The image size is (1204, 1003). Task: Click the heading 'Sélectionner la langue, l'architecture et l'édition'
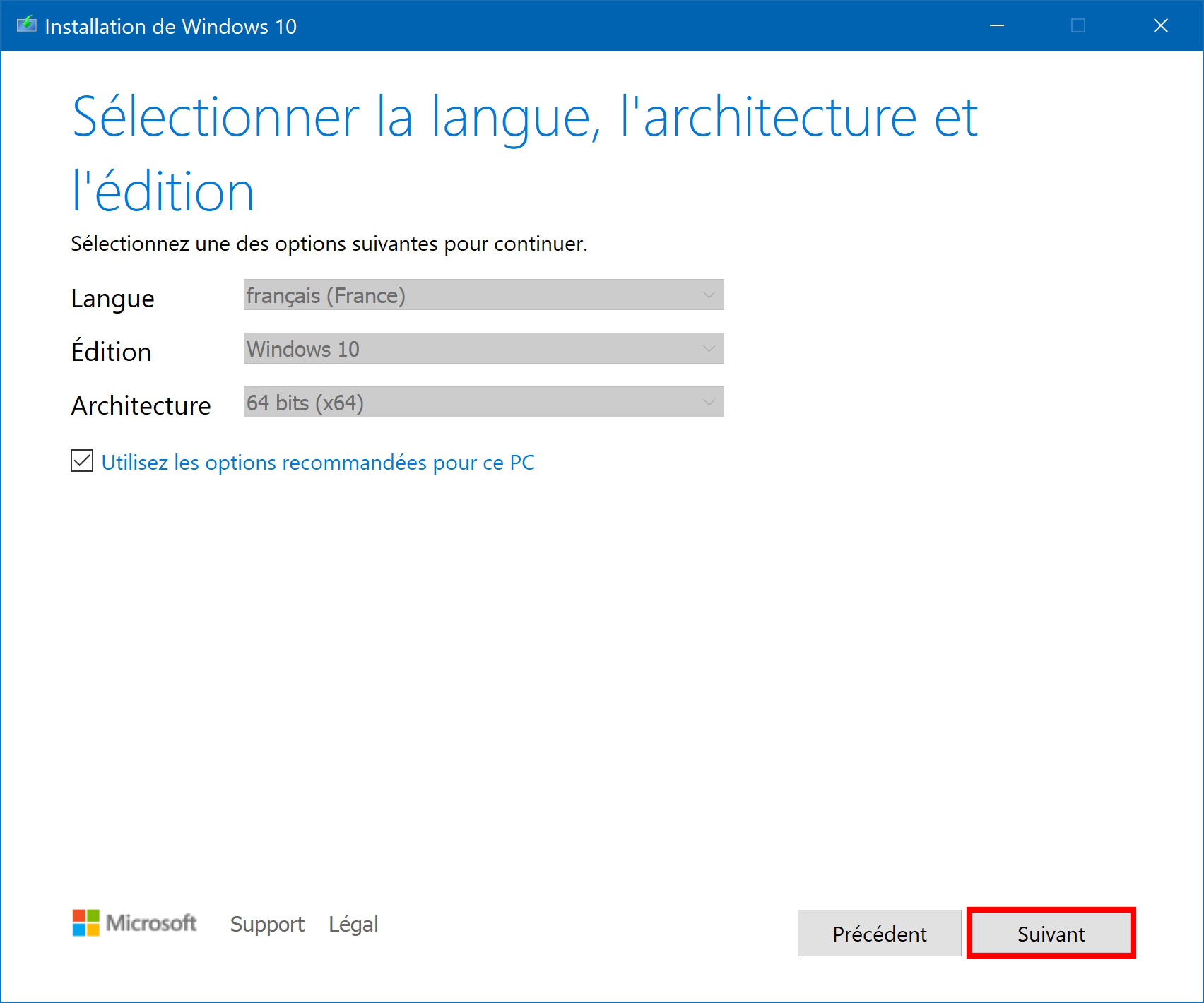[x=525, y=154]
